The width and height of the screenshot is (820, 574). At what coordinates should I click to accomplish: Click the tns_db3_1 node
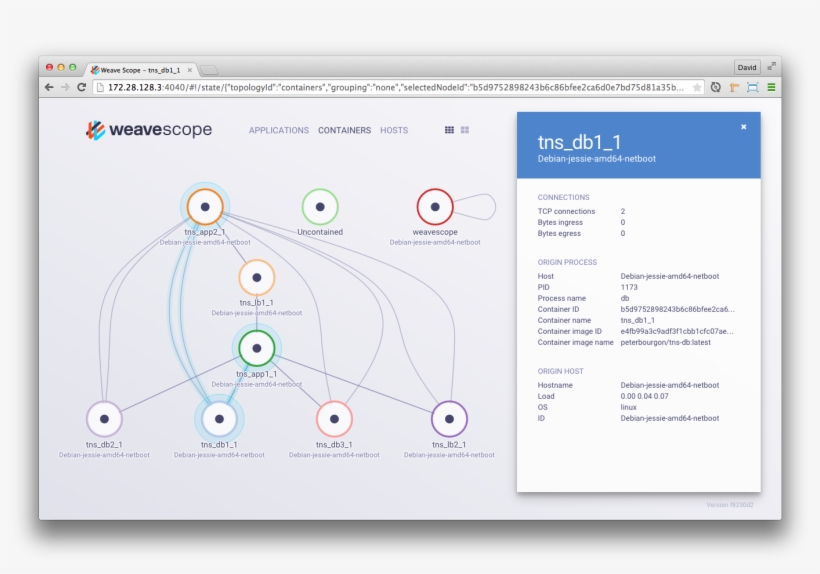pyautogui.click(x=334, y=419)
